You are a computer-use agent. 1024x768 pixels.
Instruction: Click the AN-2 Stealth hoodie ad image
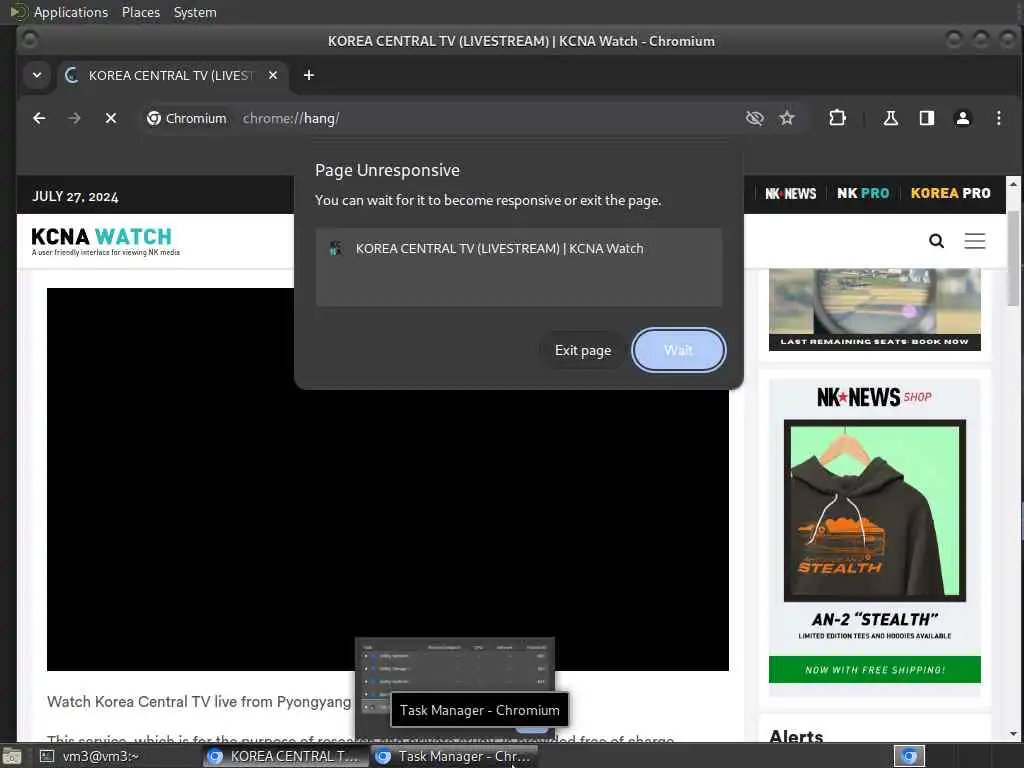[x=874, y=510]
